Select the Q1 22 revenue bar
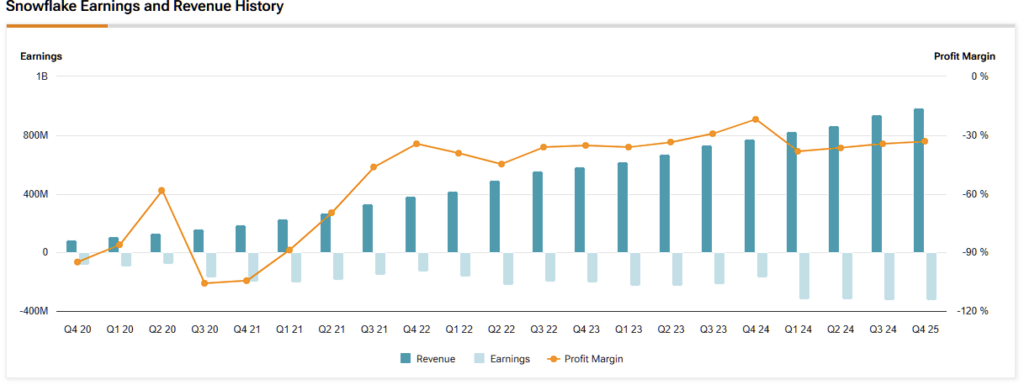 pyautogui.click(x=453, y=223)
